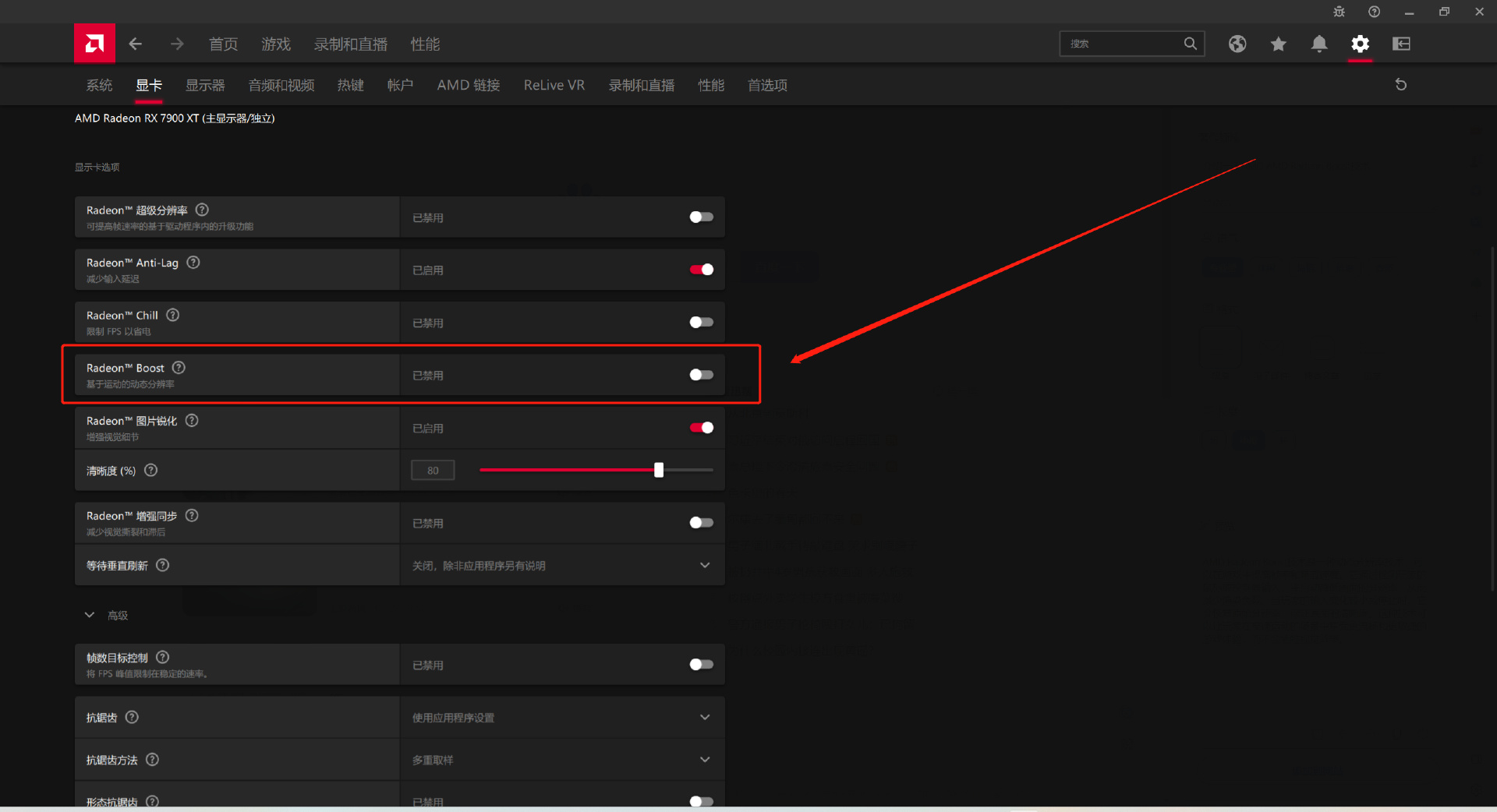Viewport: 1497px width, 812px height.
Task: Open favorites star icon
Action: tap(1278, 44)
